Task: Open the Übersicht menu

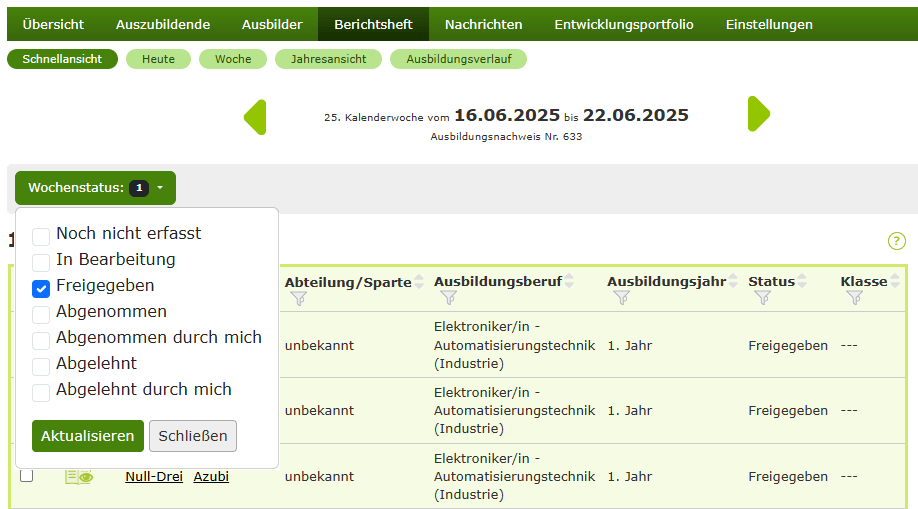Action: click(x=53, y=25)
